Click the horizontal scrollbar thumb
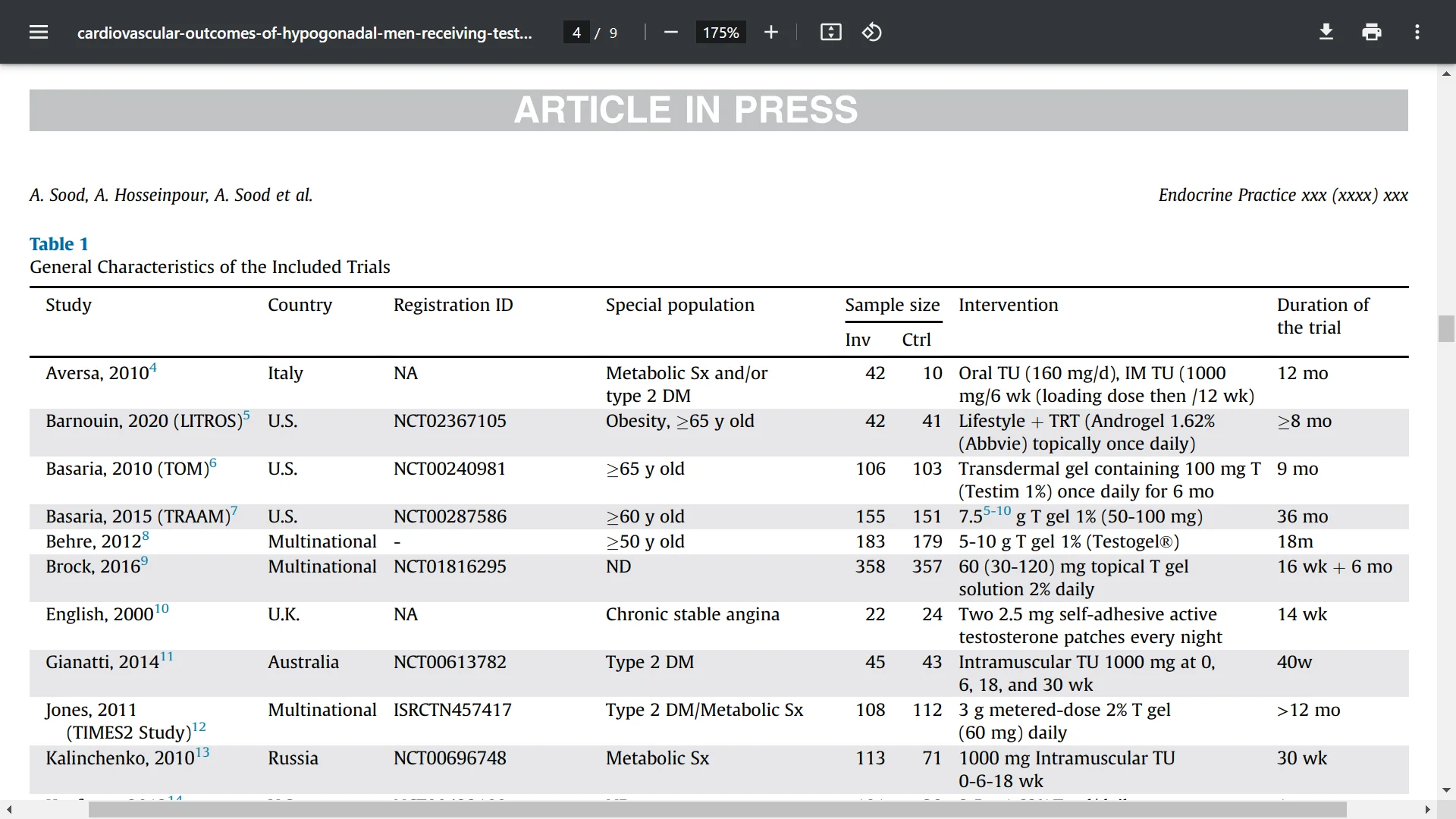The image size is (1456, 819). [717, 810]
